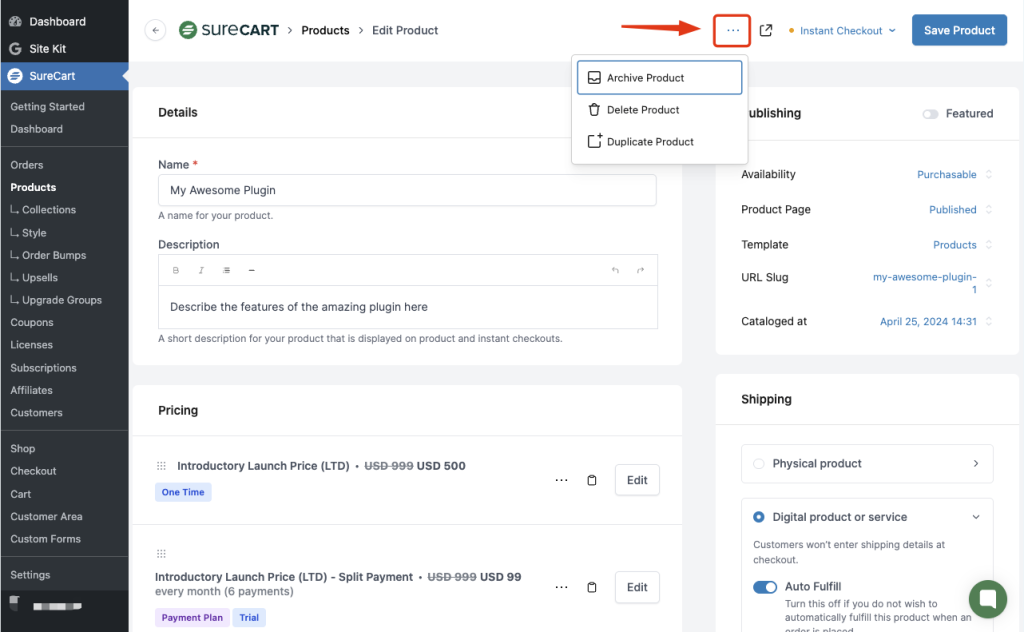The image size is (1024, 632).
Task: Click Edit for the Split Payment price
Action: click(x=637, y=587)
